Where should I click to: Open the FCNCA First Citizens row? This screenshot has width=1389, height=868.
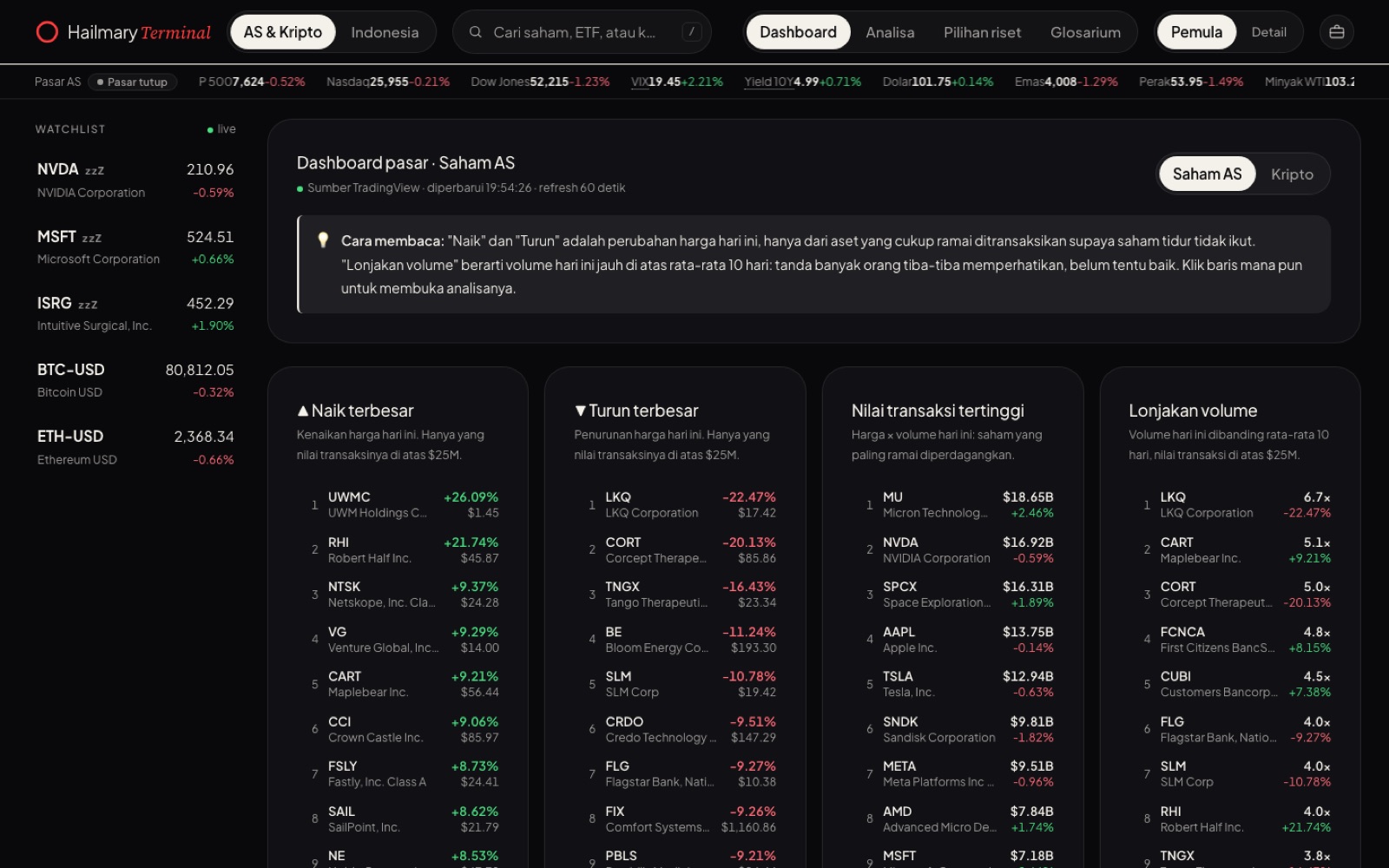click(x=1230, y=640)
